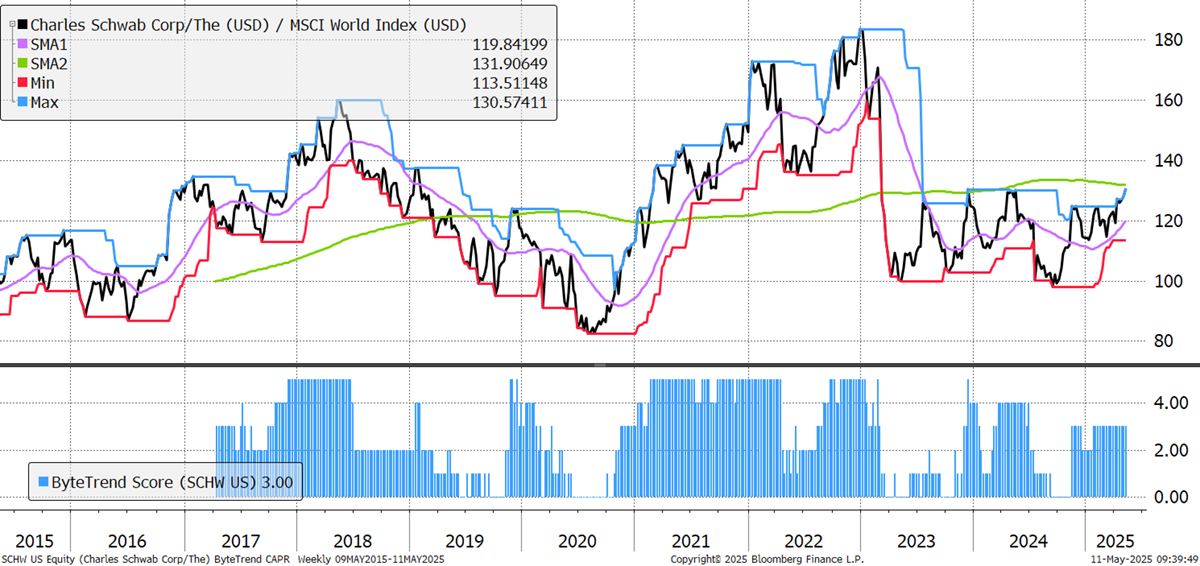
Task: Click the 2021 year label on time axis
Action: tap(691, 539)
